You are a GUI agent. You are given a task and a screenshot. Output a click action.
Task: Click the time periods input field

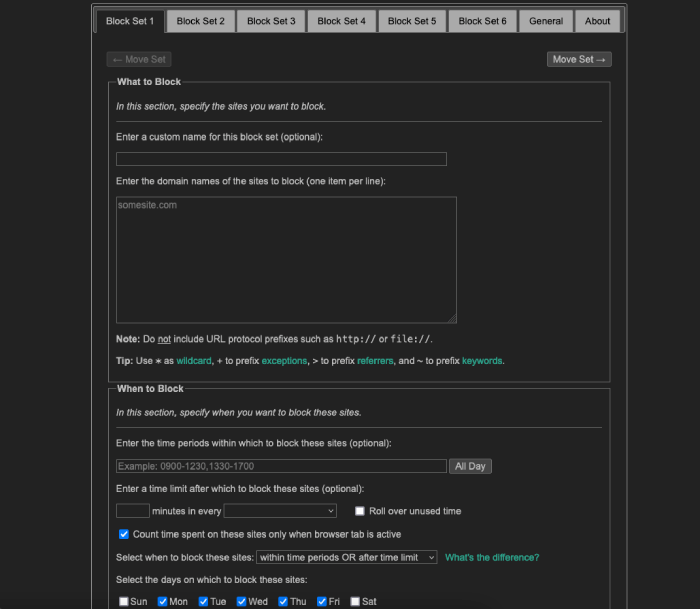coord(281,466)
